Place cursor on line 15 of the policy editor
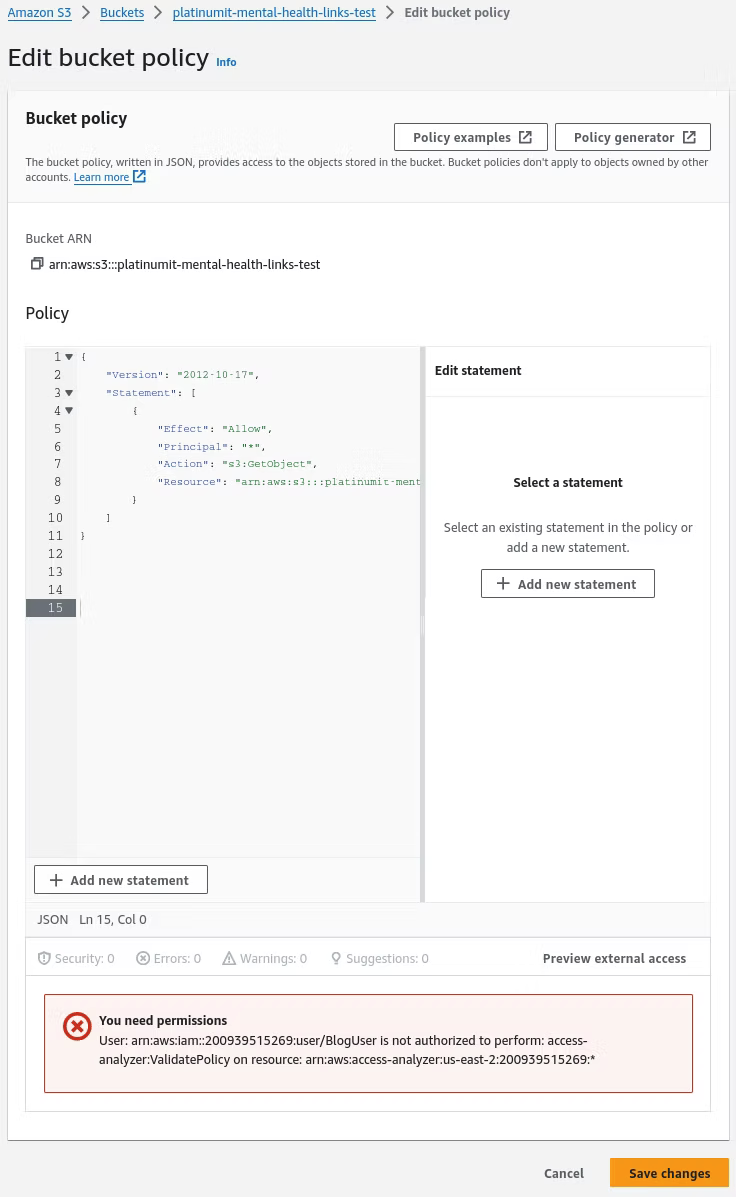This screenshot has width=736, height=1197. [248, 608]
